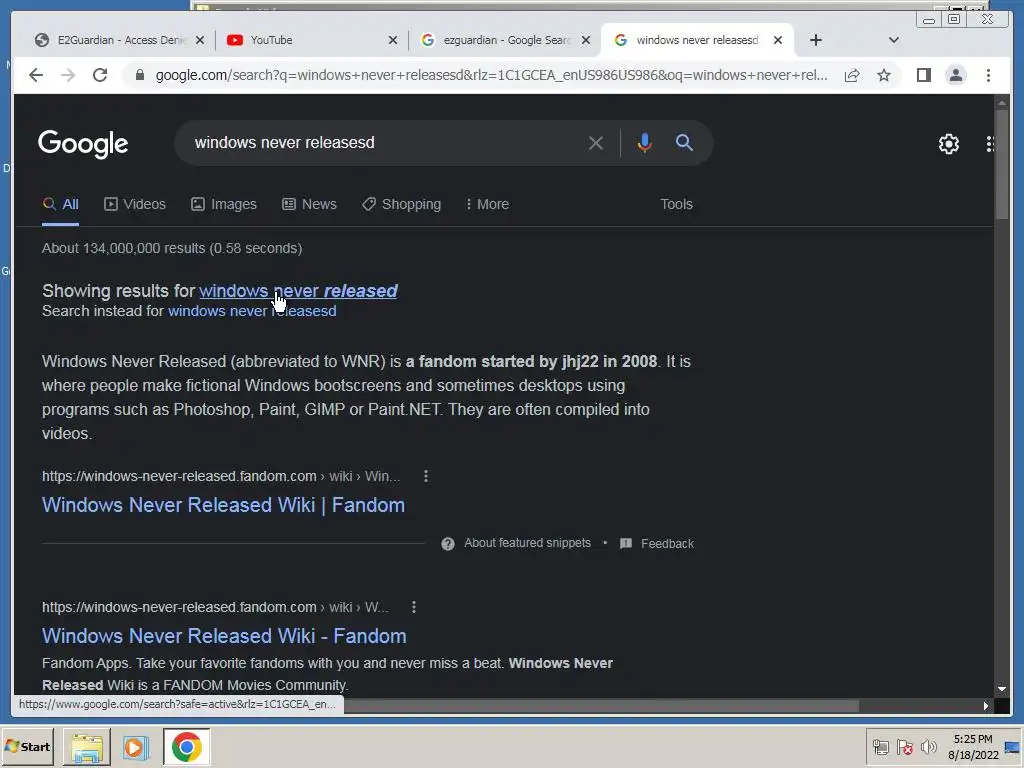Open options for second fandom result
The width and height of the screenshot is (1024, 768).
click(413, 607)
